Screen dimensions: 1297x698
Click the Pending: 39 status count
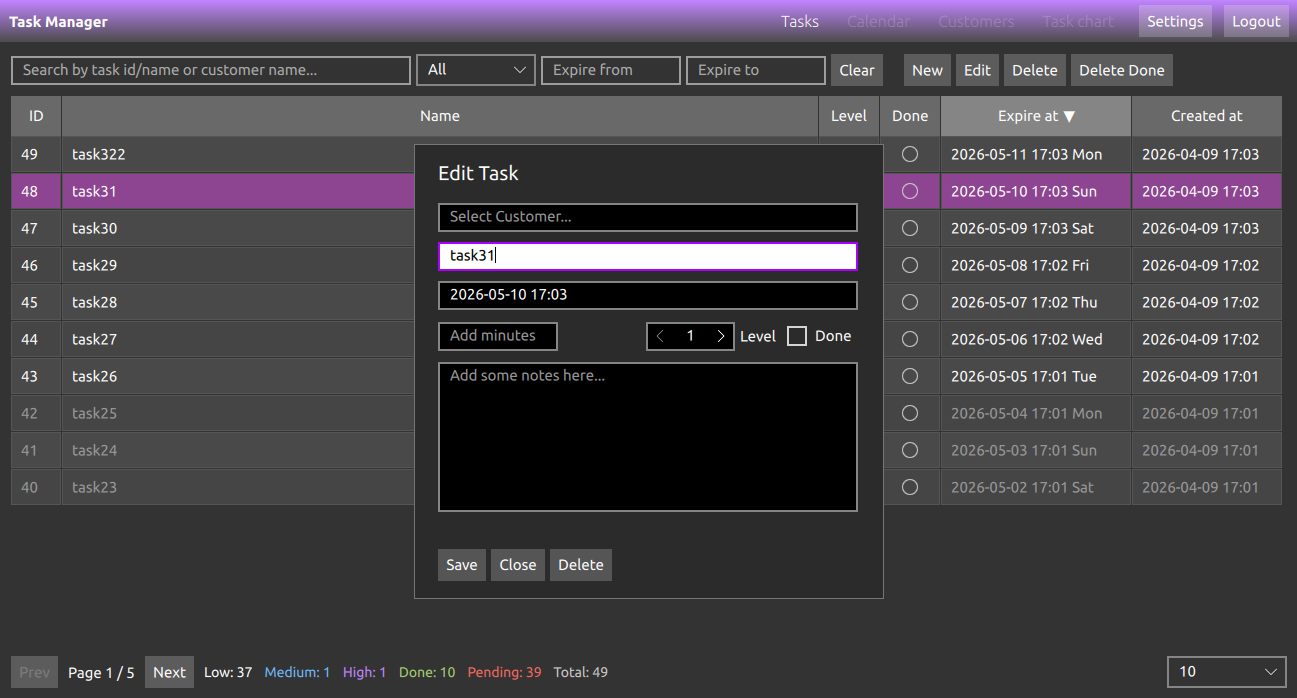click(x=504, y=672)
